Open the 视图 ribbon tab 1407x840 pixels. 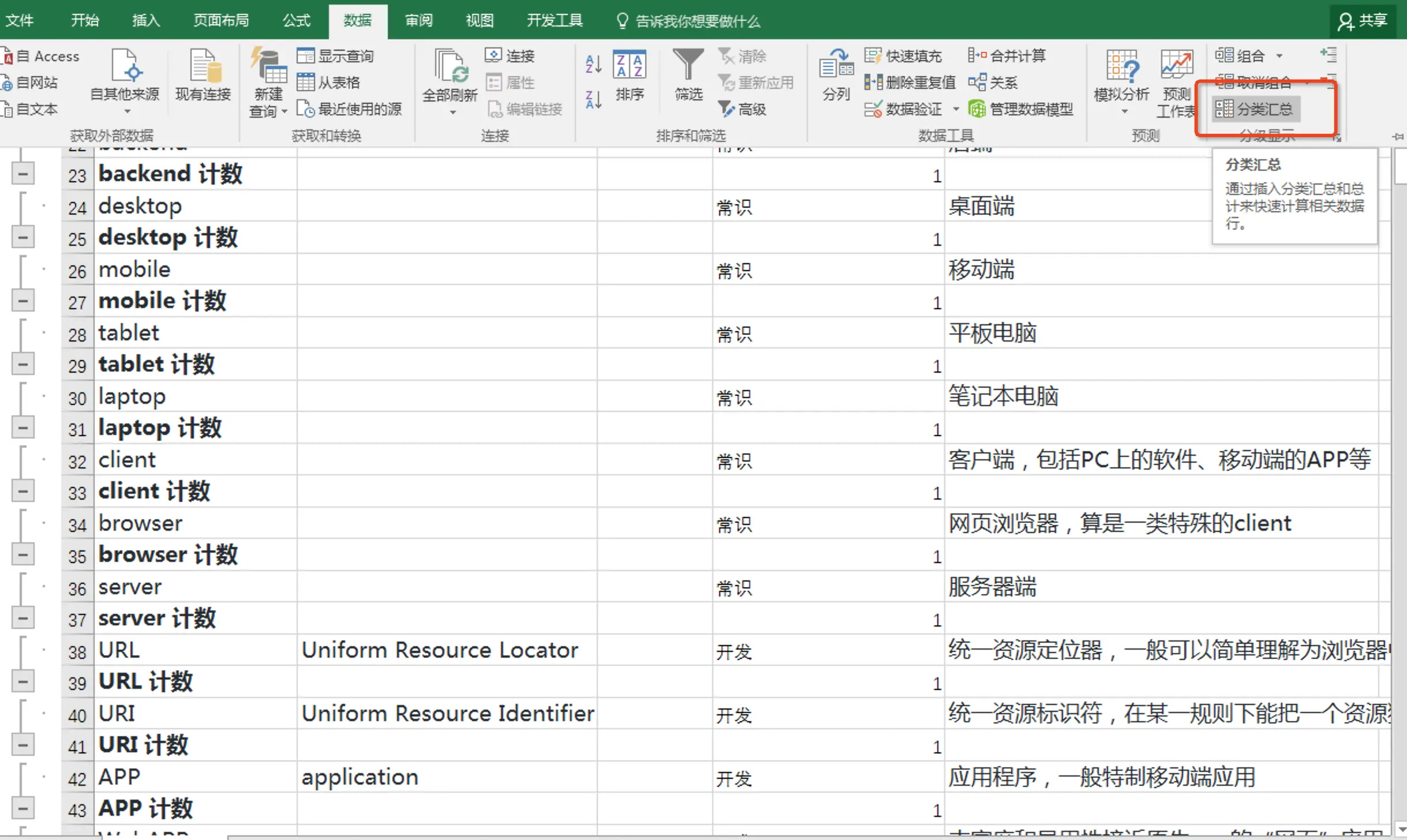480,21
